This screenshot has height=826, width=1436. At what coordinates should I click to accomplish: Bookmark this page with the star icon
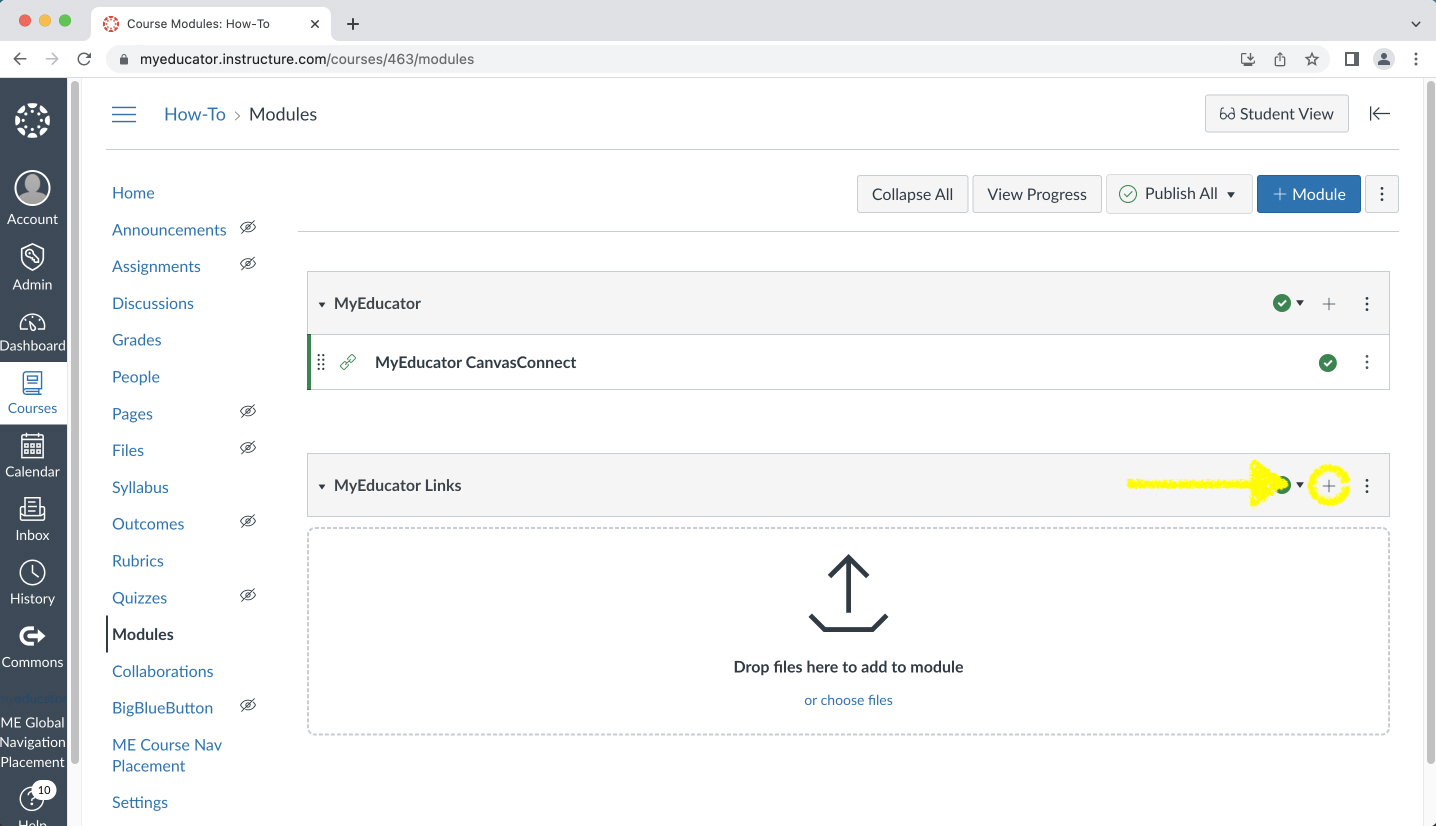pyautogui.click(x=1312, y=59)
